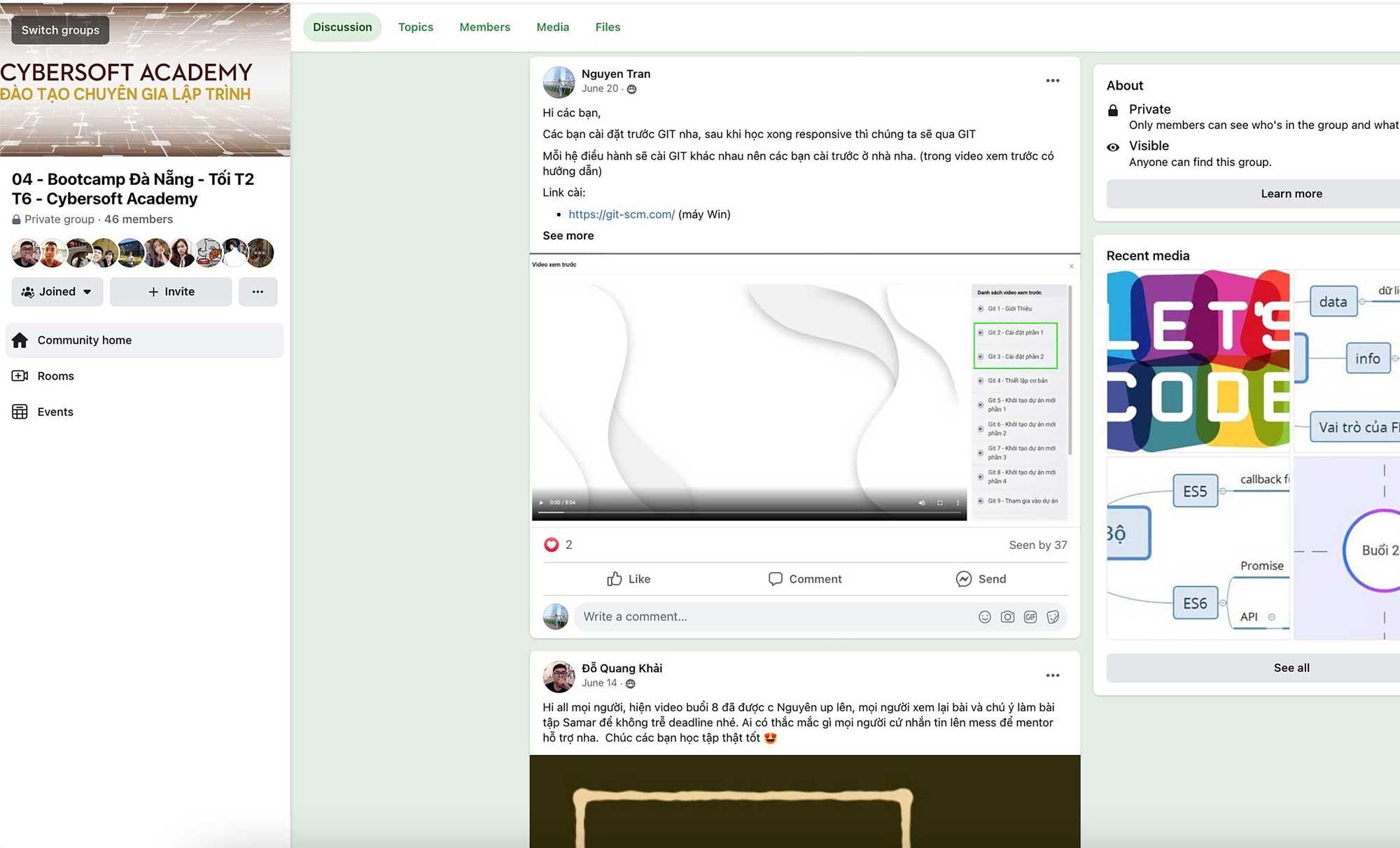Click your avatar beside comment box
1400x848 pixels.
point(556,617)
